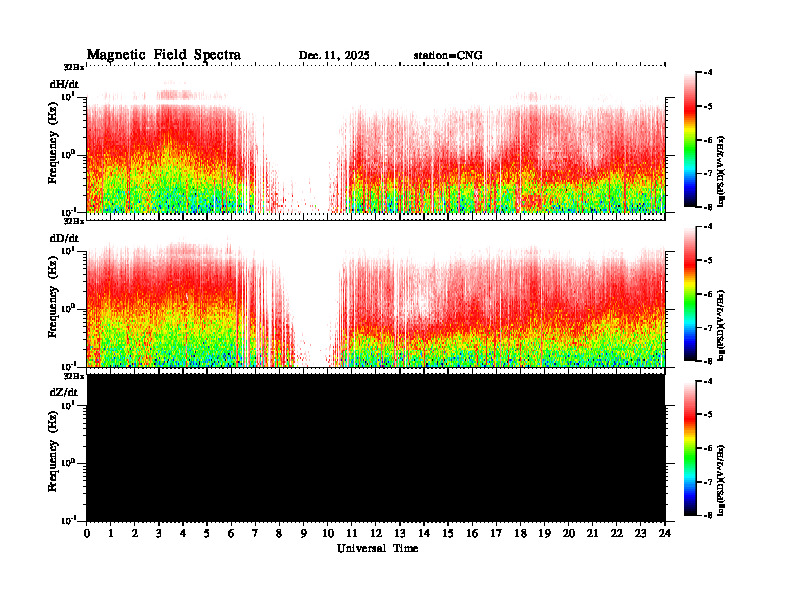Click the color bar beside the dH/dt panel
Viewport: 792px width, 612px height.
pyautogui.click(x=690, y=140)
